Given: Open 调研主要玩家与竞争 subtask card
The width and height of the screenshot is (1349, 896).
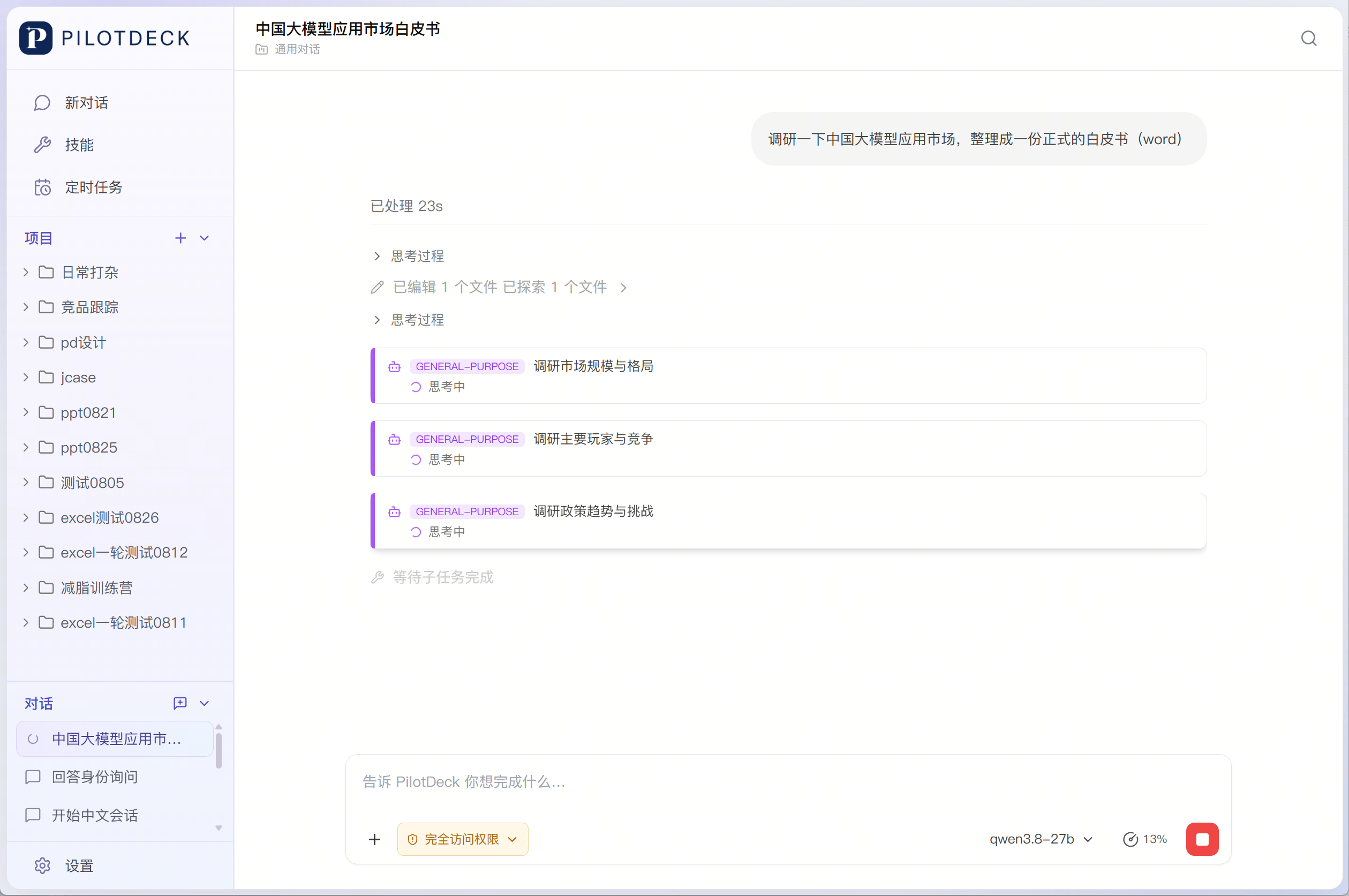Looking at the screenshot, I should click(788, 449).
